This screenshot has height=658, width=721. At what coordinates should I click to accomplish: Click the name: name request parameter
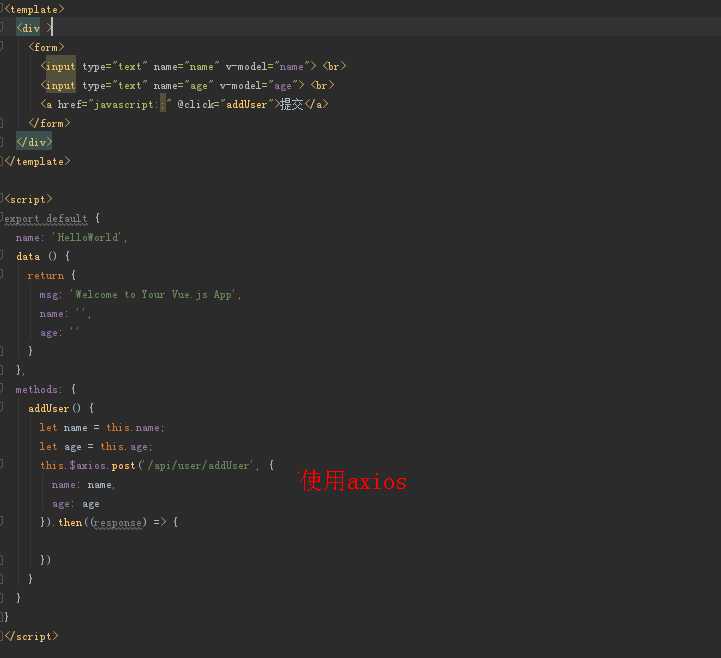(82, 485)
